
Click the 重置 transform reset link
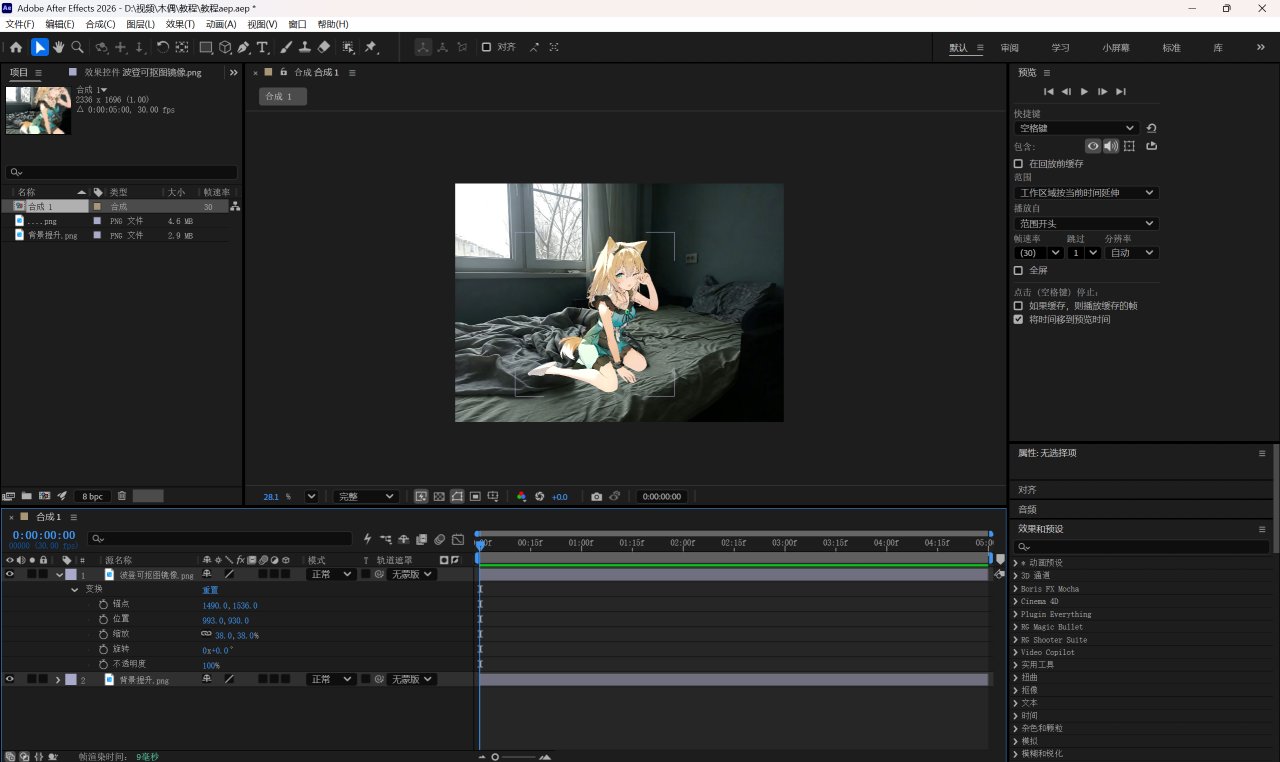tap(210, 590)
